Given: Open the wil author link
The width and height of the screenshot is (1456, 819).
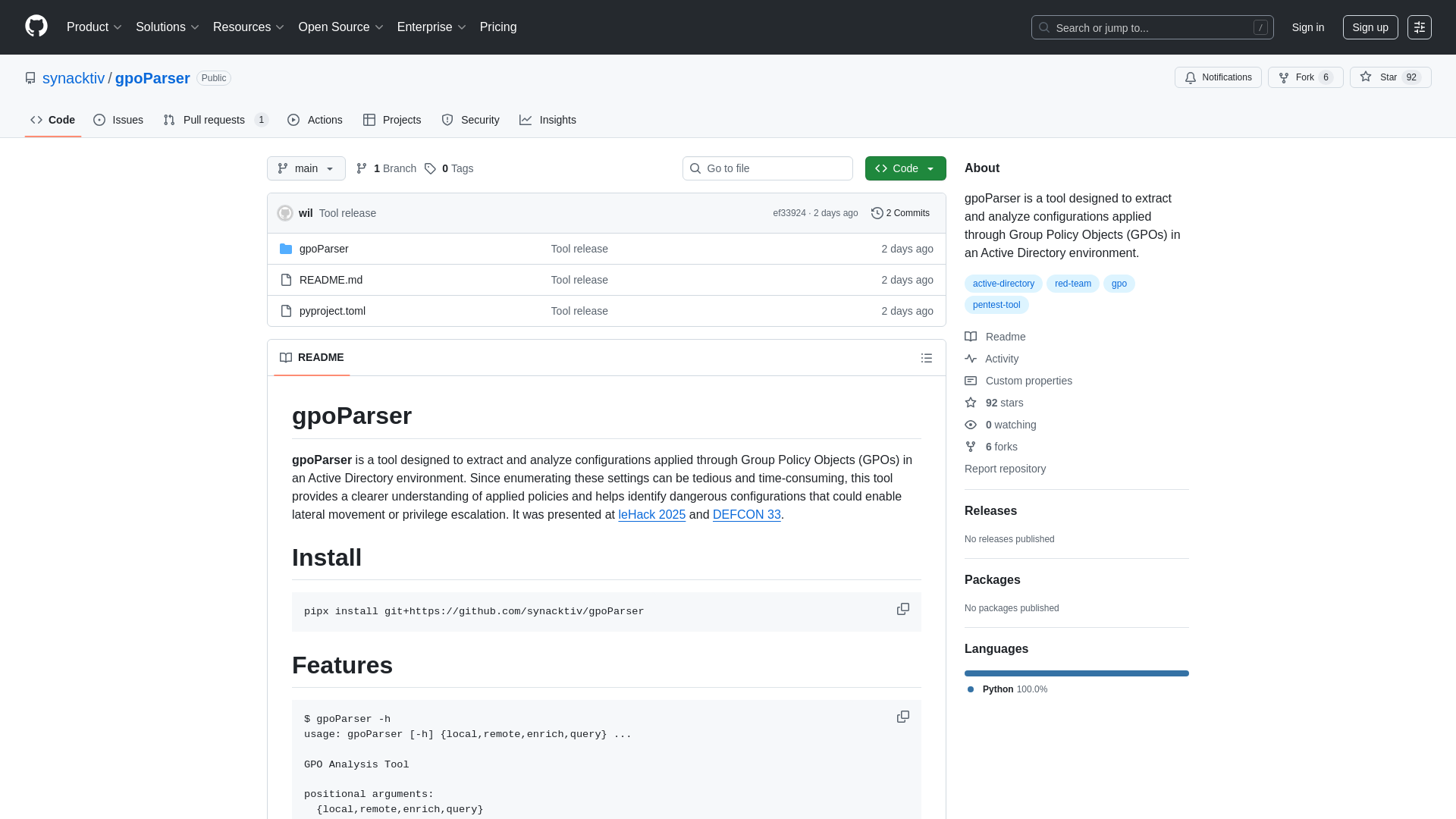Looking at the screenshot, I should (x=306, y=213).
